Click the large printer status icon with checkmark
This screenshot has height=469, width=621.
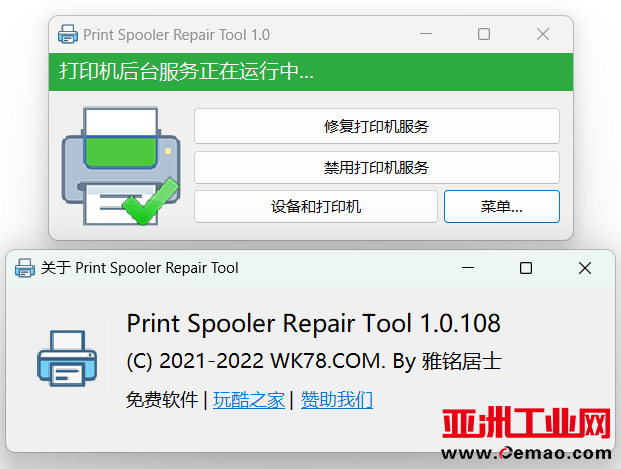coord(121,166)
